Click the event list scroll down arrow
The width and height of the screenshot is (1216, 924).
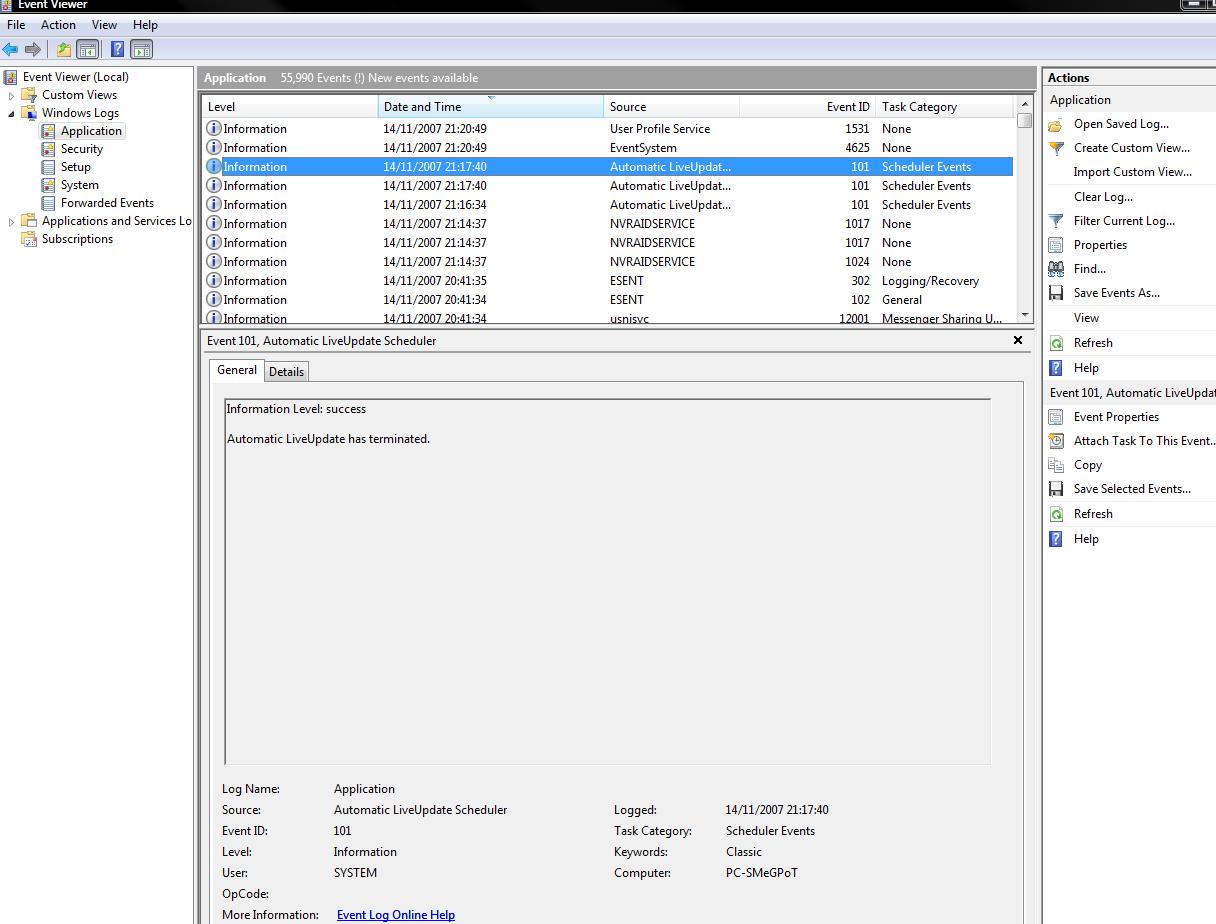point(1024,315)
